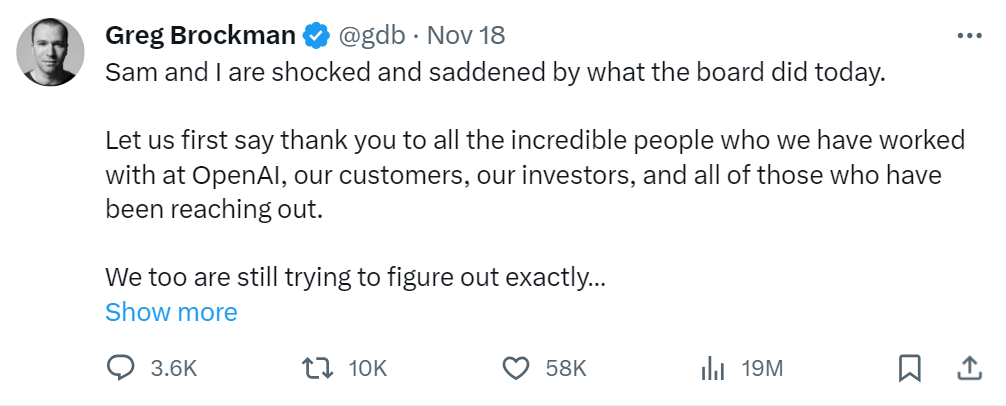Click the share upload arrow icon

[x=968, y=368]
